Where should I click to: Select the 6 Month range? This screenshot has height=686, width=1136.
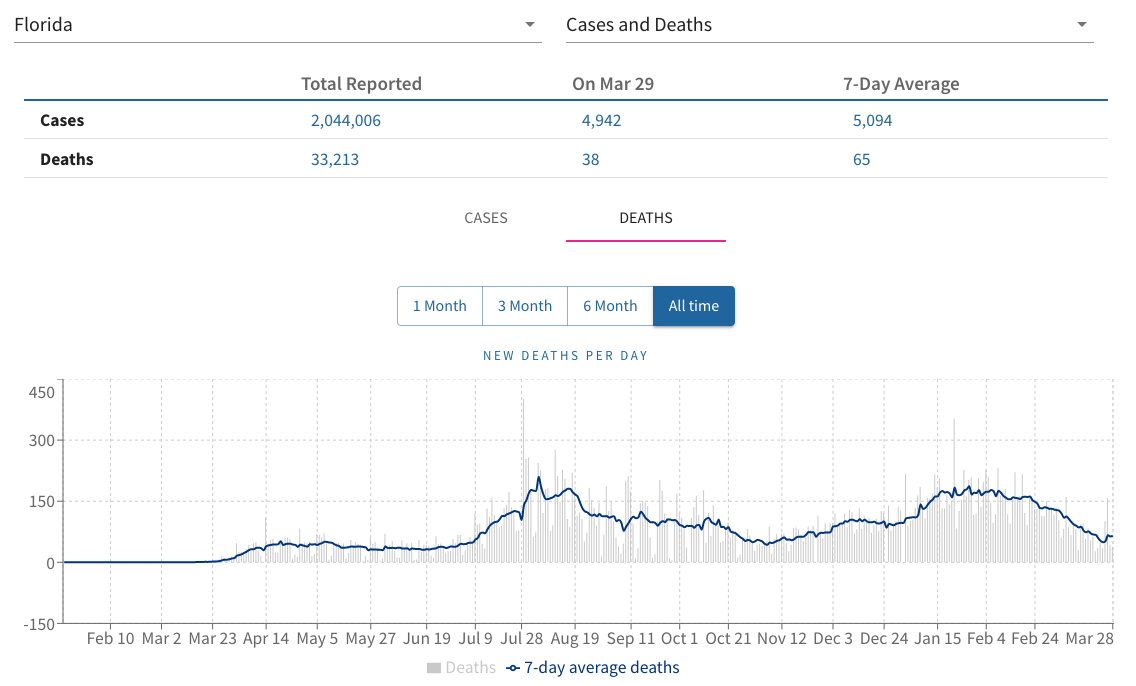(x=610, y=306)
